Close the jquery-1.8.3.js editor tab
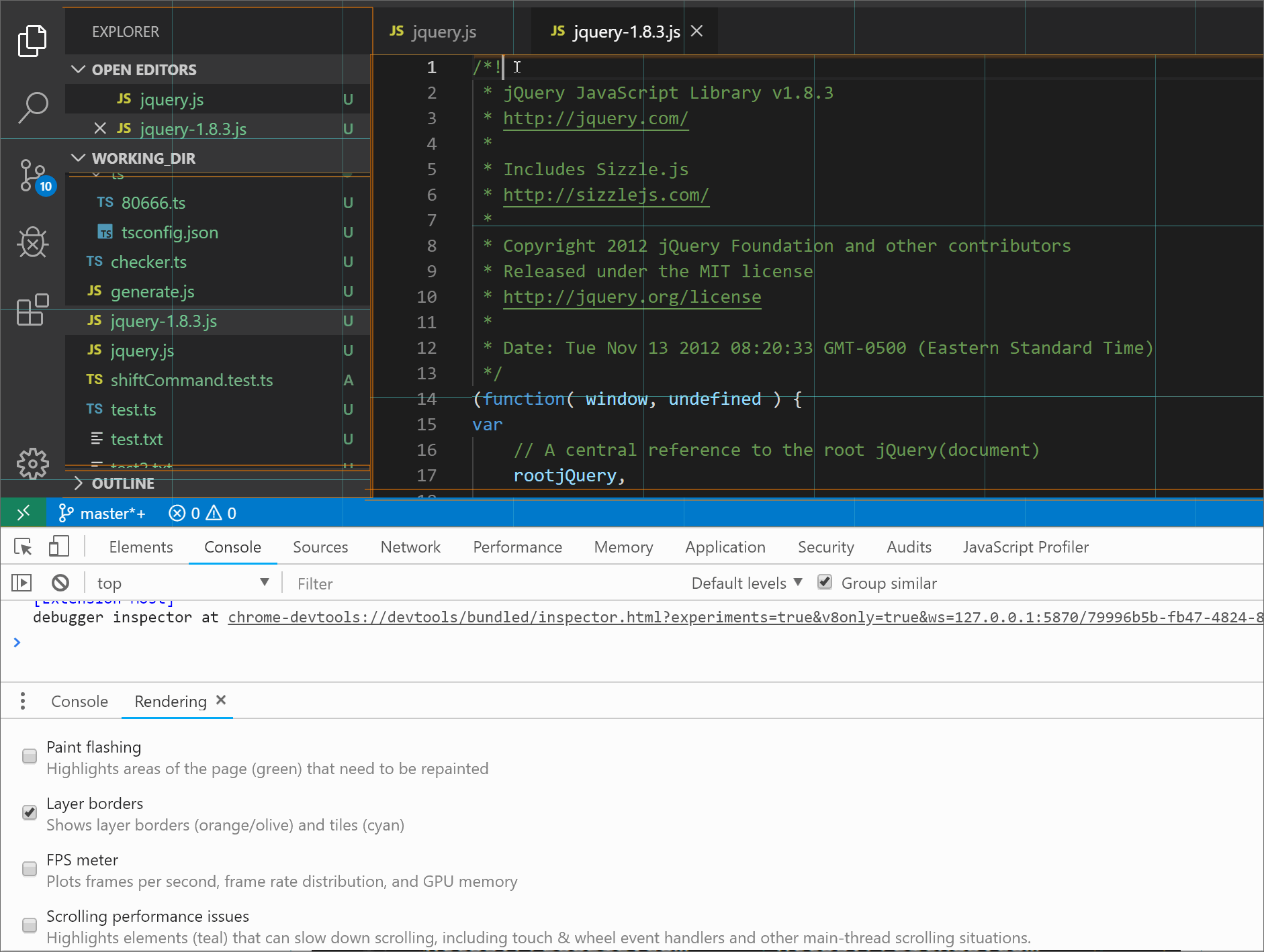This screenshot has height=952, width=1264. coord(697,31)
